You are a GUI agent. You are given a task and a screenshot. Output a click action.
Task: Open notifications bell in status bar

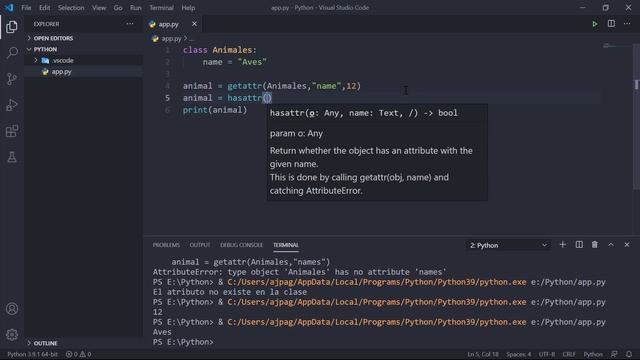(x=629, y=354)
